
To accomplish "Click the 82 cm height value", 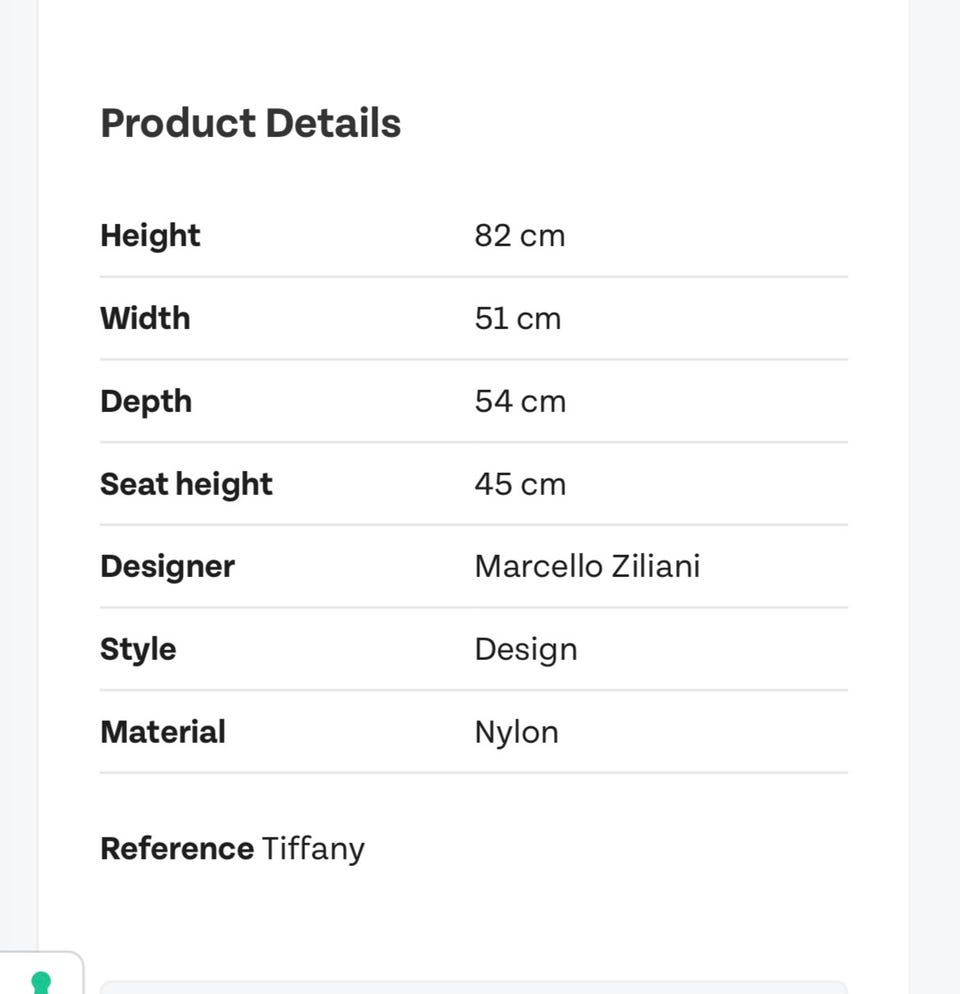I will tap(519, 236).
